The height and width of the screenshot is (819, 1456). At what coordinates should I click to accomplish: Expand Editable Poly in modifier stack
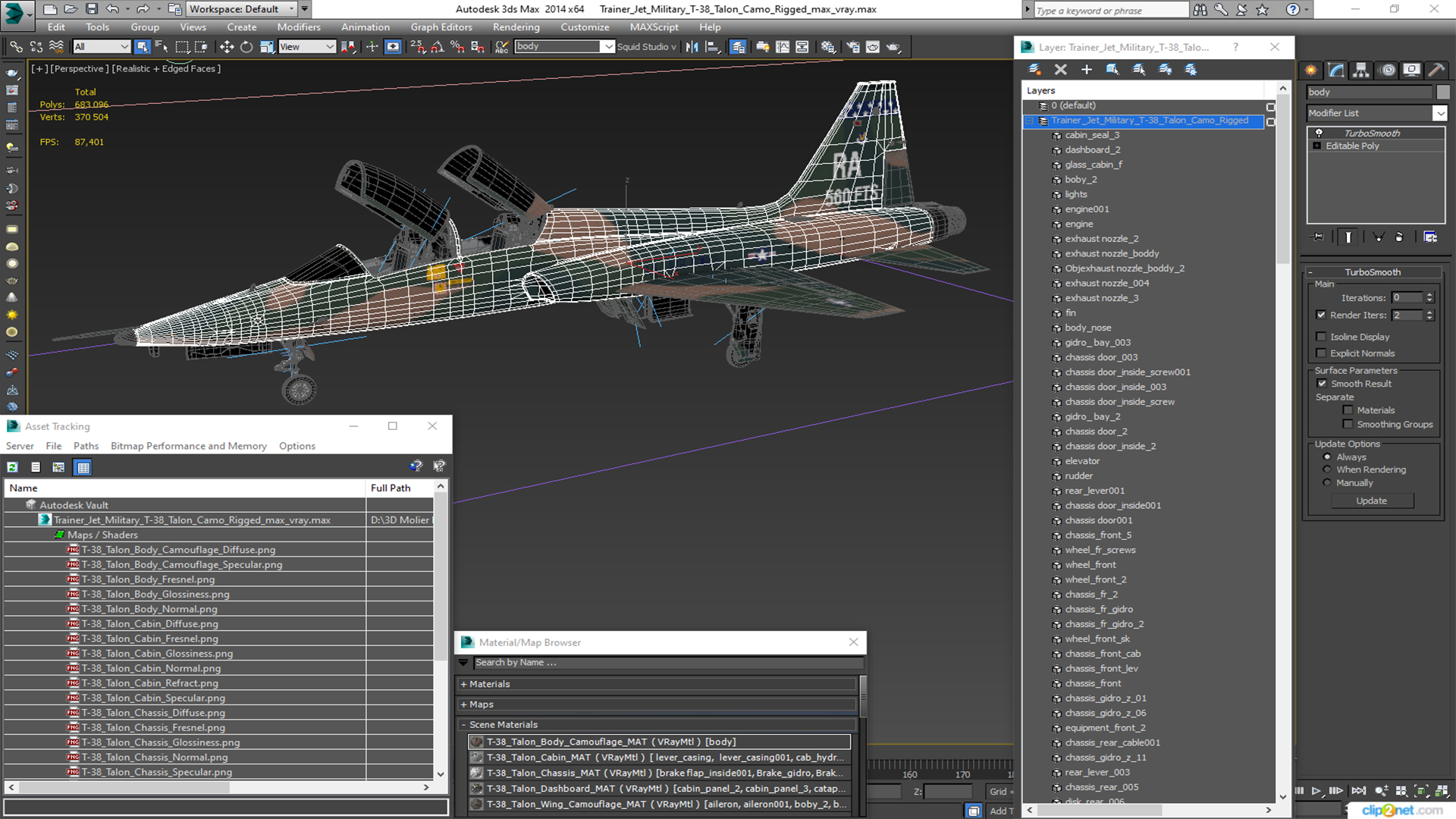1317,146
